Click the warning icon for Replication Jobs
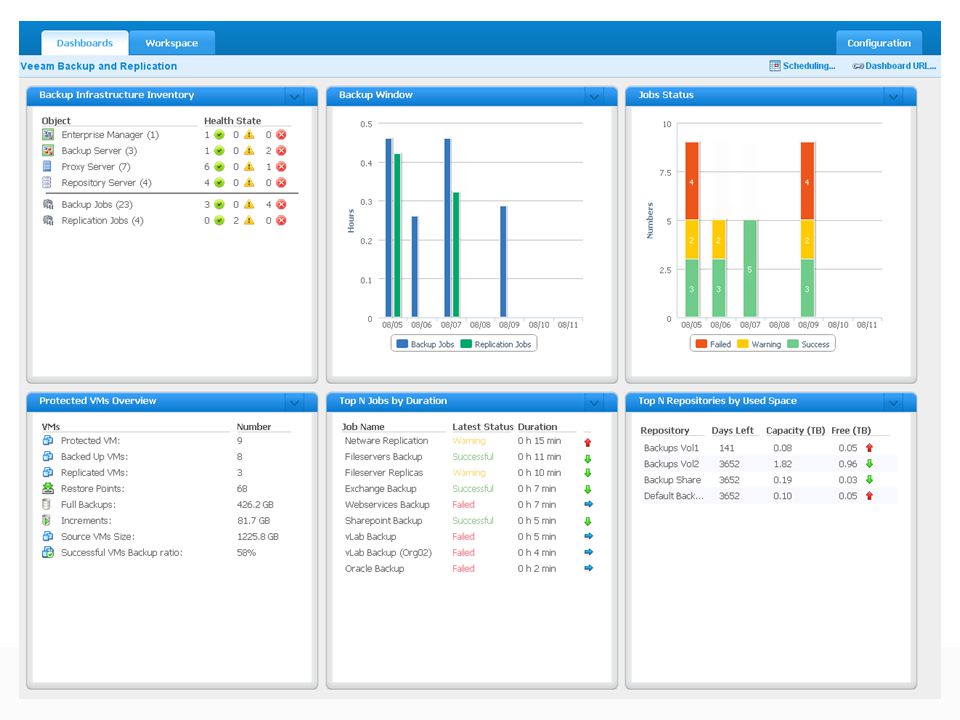The image size is (960, 720). [249, 220]
